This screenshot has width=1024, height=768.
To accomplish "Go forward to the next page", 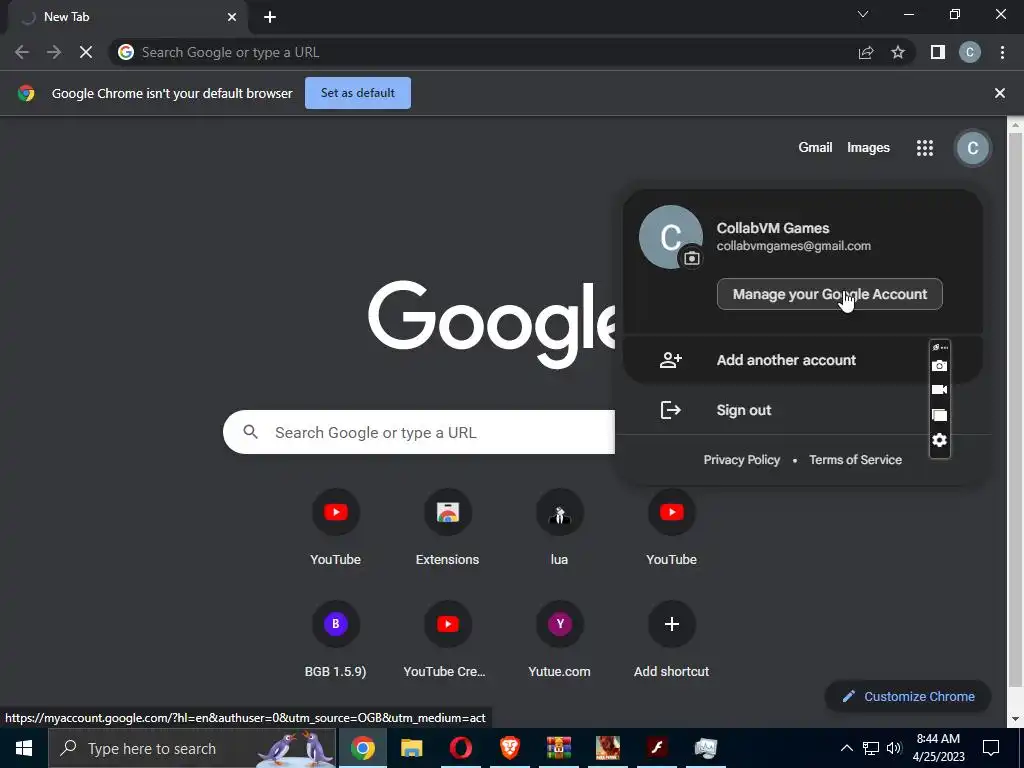I will pyautogui.click(x=54, y=52).
